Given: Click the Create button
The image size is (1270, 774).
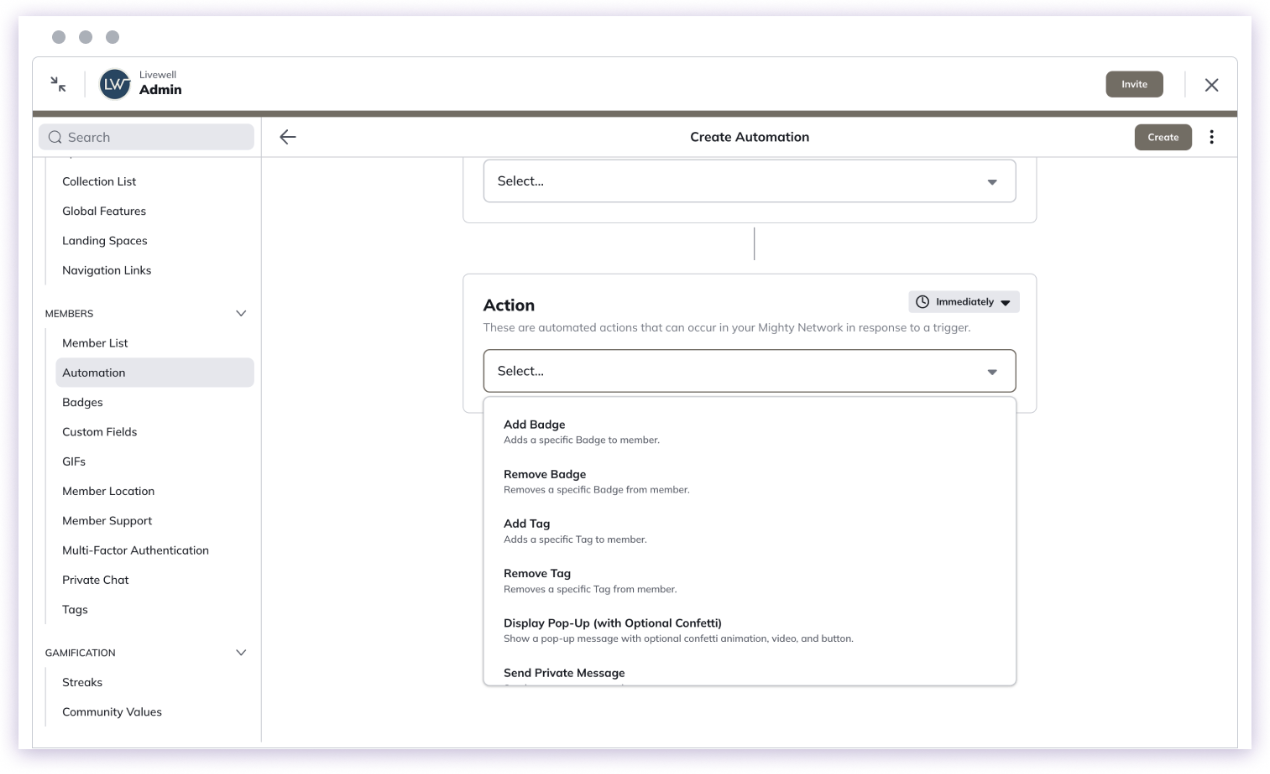Looking at the screenshot, I should [x=1163, y=137].
